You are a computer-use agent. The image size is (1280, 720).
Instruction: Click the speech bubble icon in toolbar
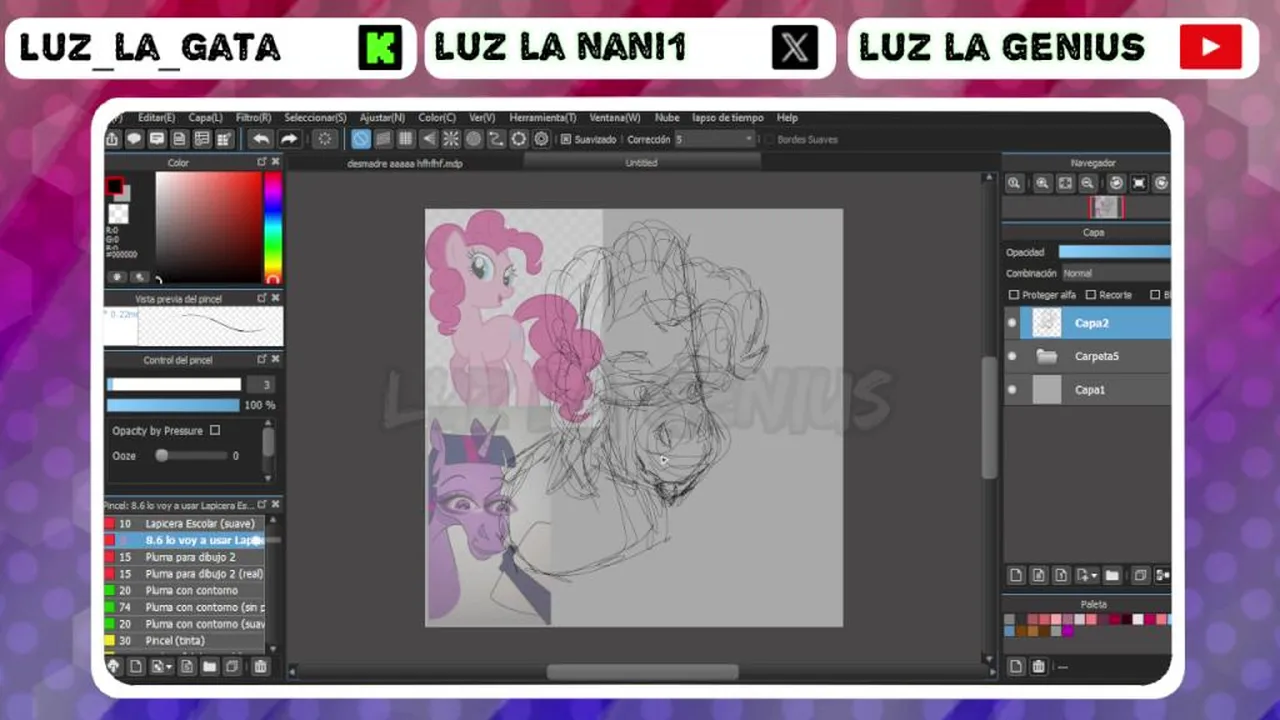pyautogui.click(x=133, y=139)
